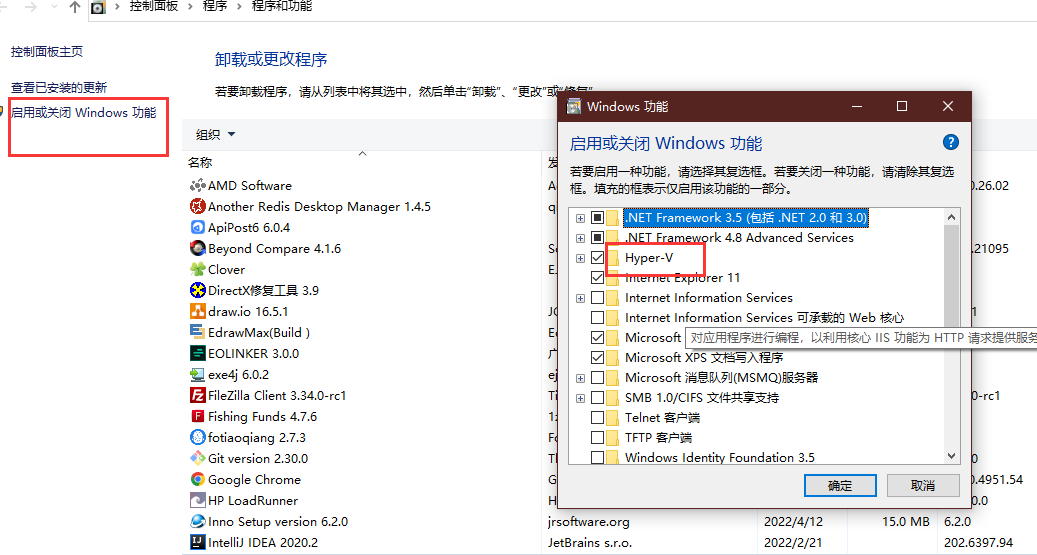The height and width of the screenshot is (555, 1037).
Task: Enable Microsoft 消息队列(MSMQ)服务器 checkbox
Action: [597, 378]
